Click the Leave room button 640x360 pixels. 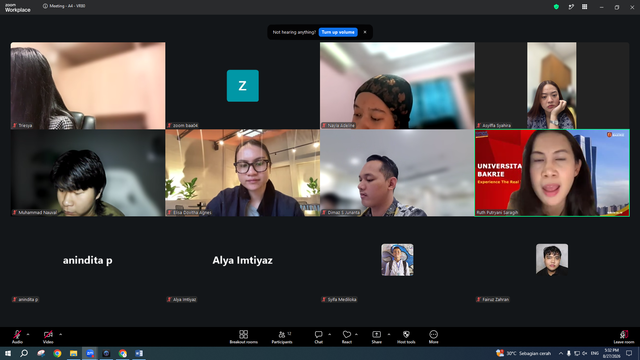click(x=624, y=337)
